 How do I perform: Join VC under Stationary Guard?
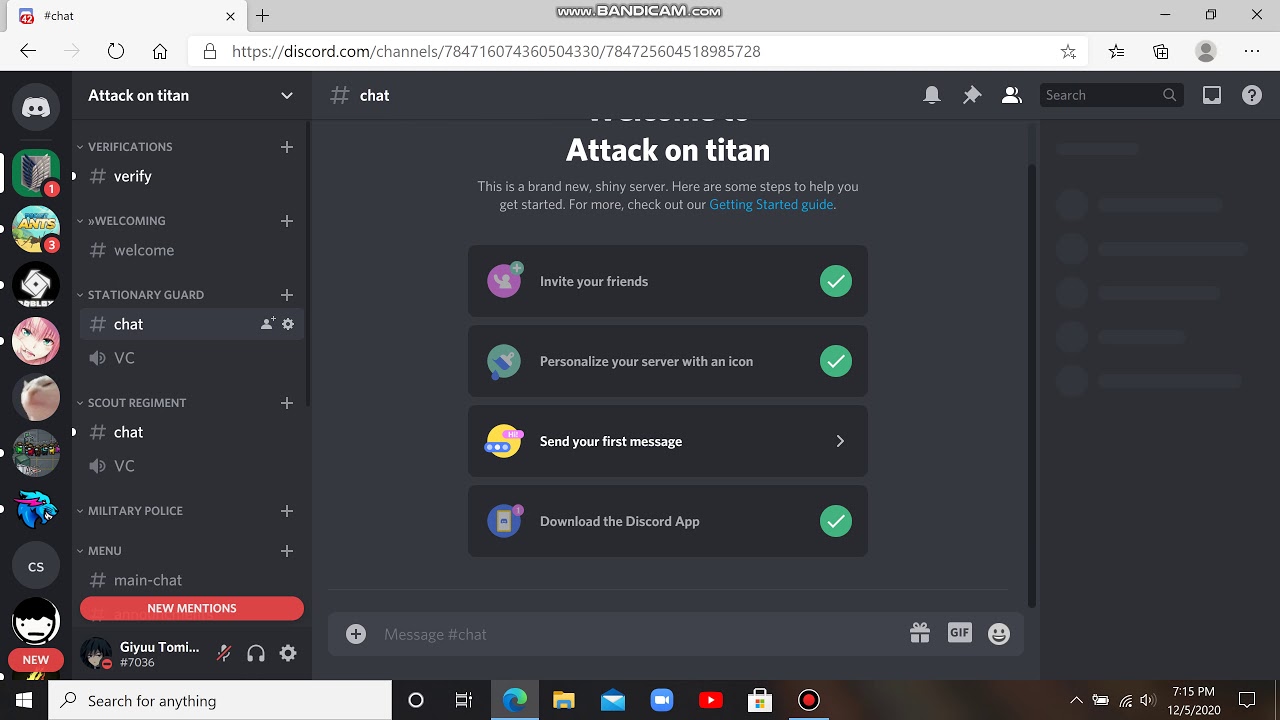point(191,358)
